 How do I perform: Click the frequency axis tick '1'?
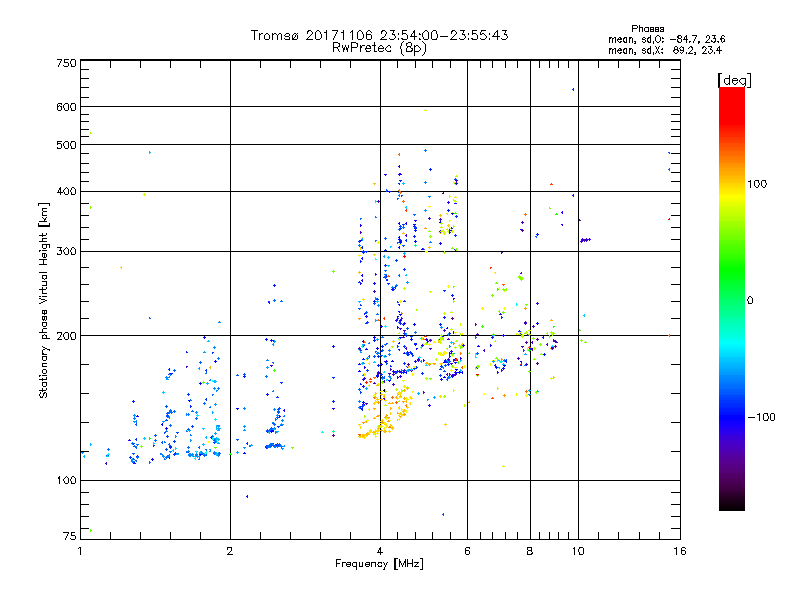pyautogui.click(x=80, y=551)
